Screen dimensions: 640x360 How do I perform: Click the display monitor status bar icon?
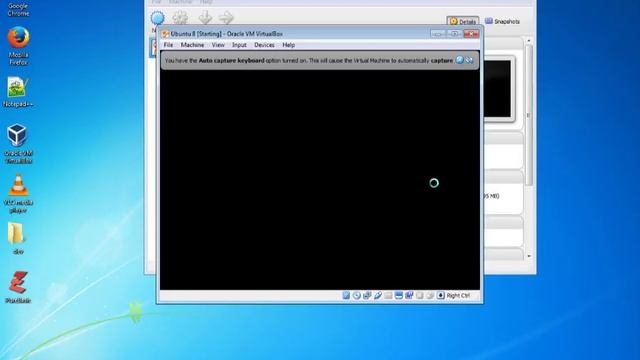399,295
